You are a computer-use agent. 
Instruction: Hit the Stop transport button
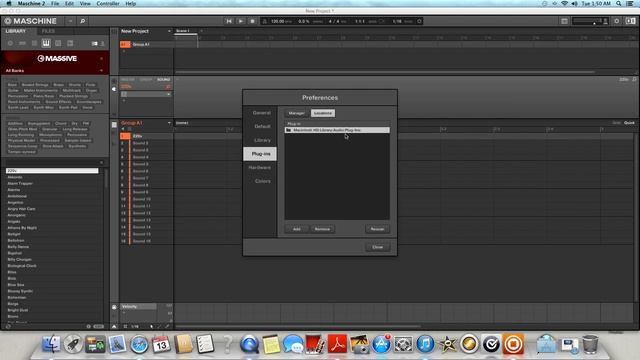click(253, 21)
